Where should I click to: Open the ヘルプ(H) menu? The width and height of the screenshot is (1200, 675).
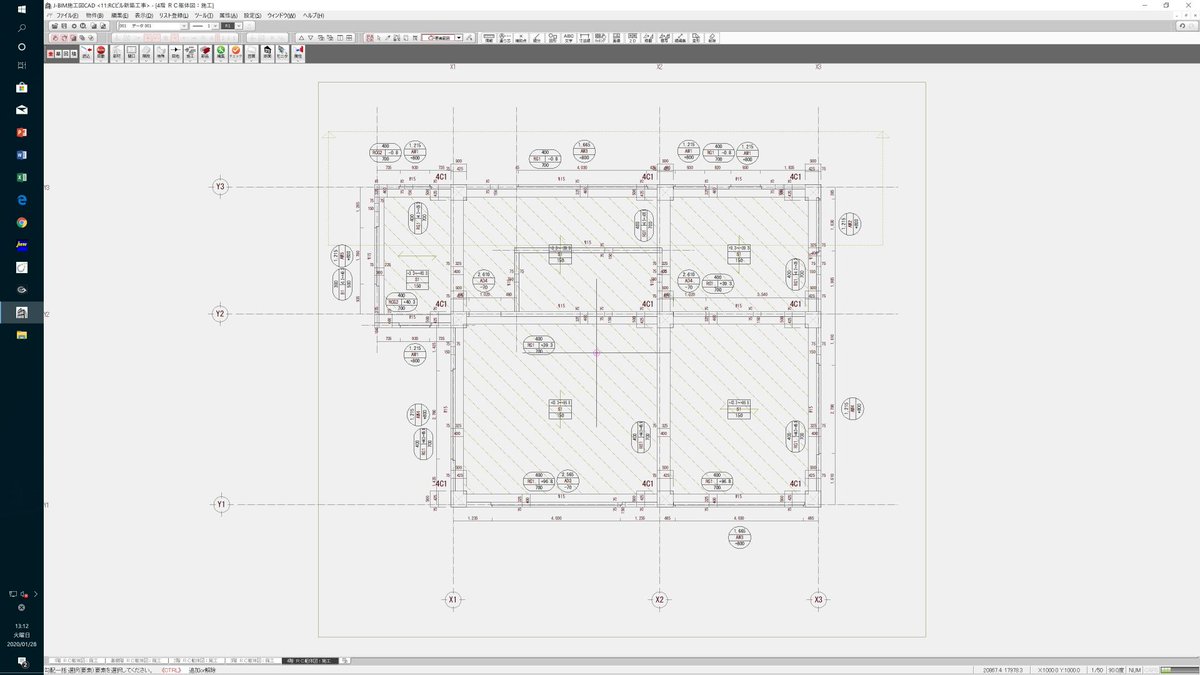click(x=312, y=16)
